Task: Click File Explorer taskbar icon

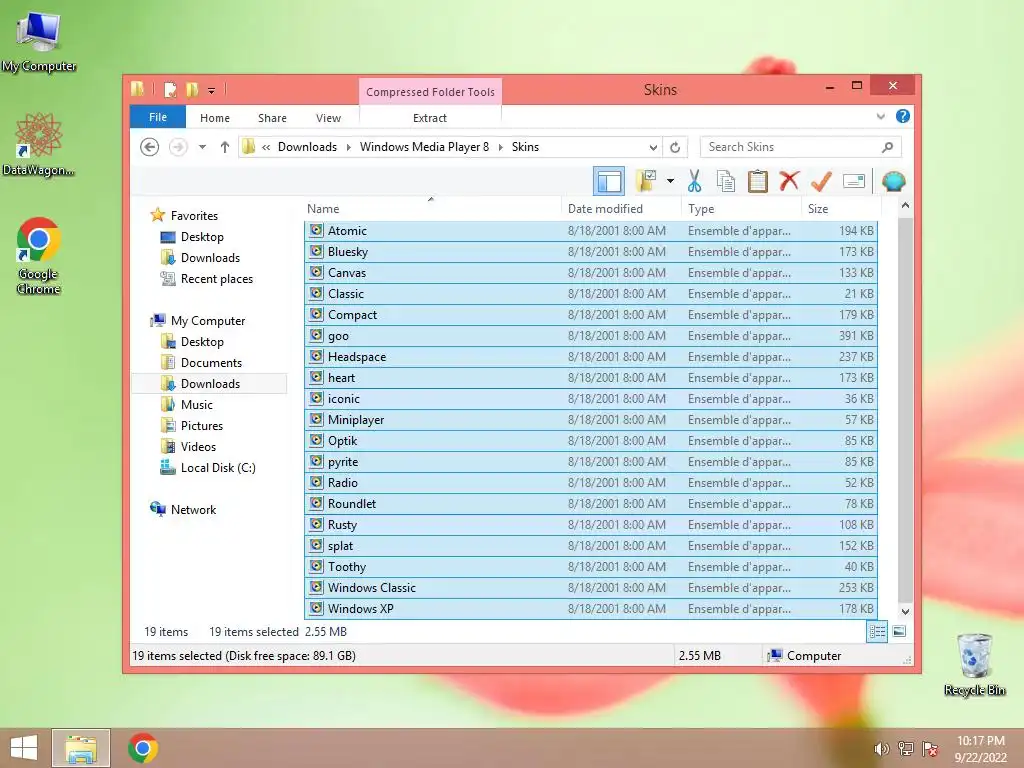Action: [81, 748]
